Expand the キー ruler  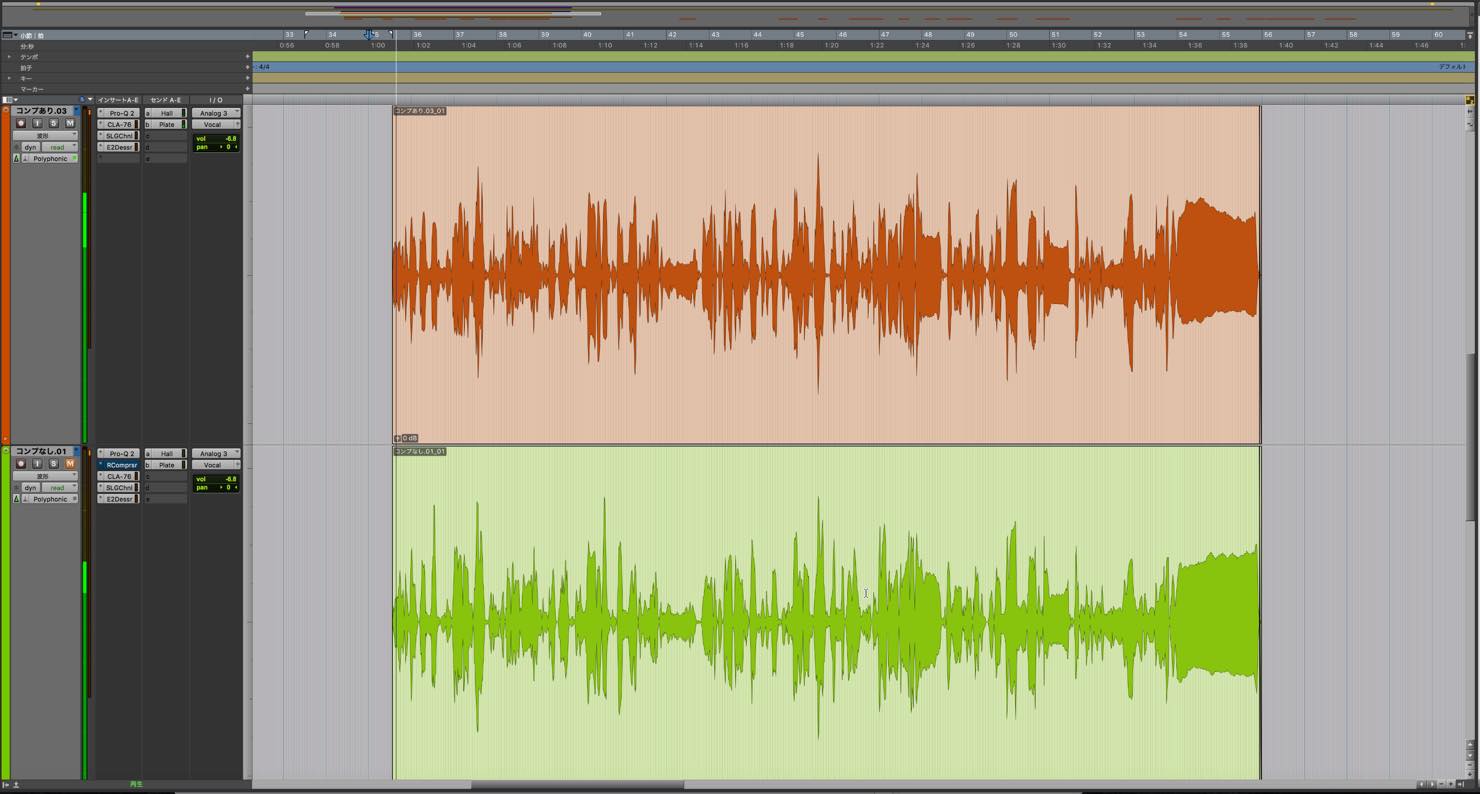[10, 78]
